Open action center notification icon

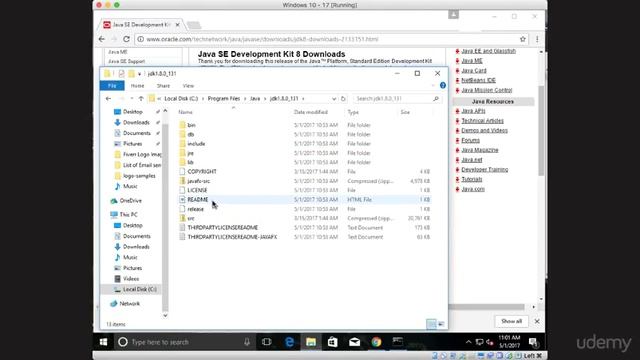click(x=533, y=342)
